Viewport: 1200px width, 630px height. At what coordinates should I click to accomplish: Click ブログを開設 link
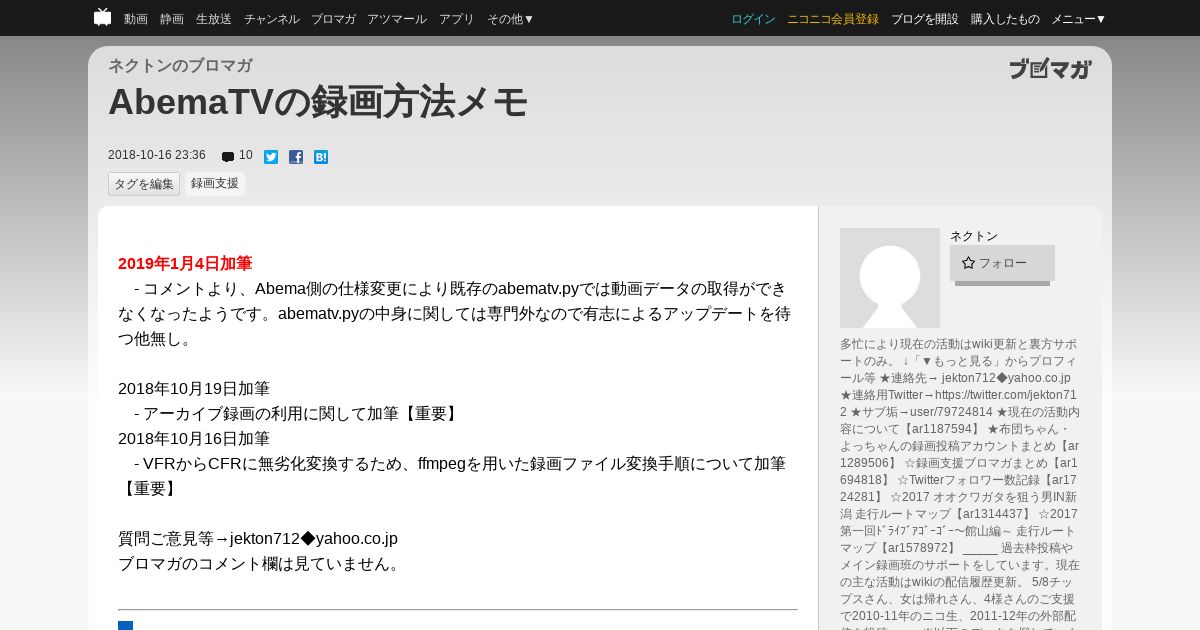click(x=925, y=19)
